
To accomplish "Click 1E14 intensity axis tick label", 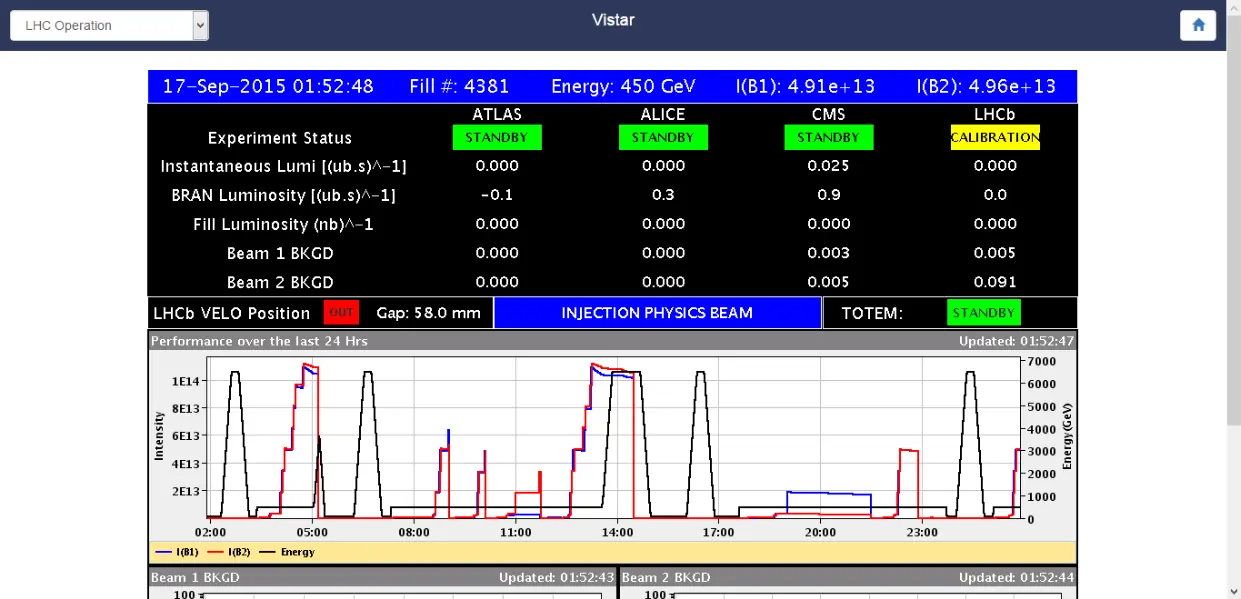I will [x=185, y=381].
